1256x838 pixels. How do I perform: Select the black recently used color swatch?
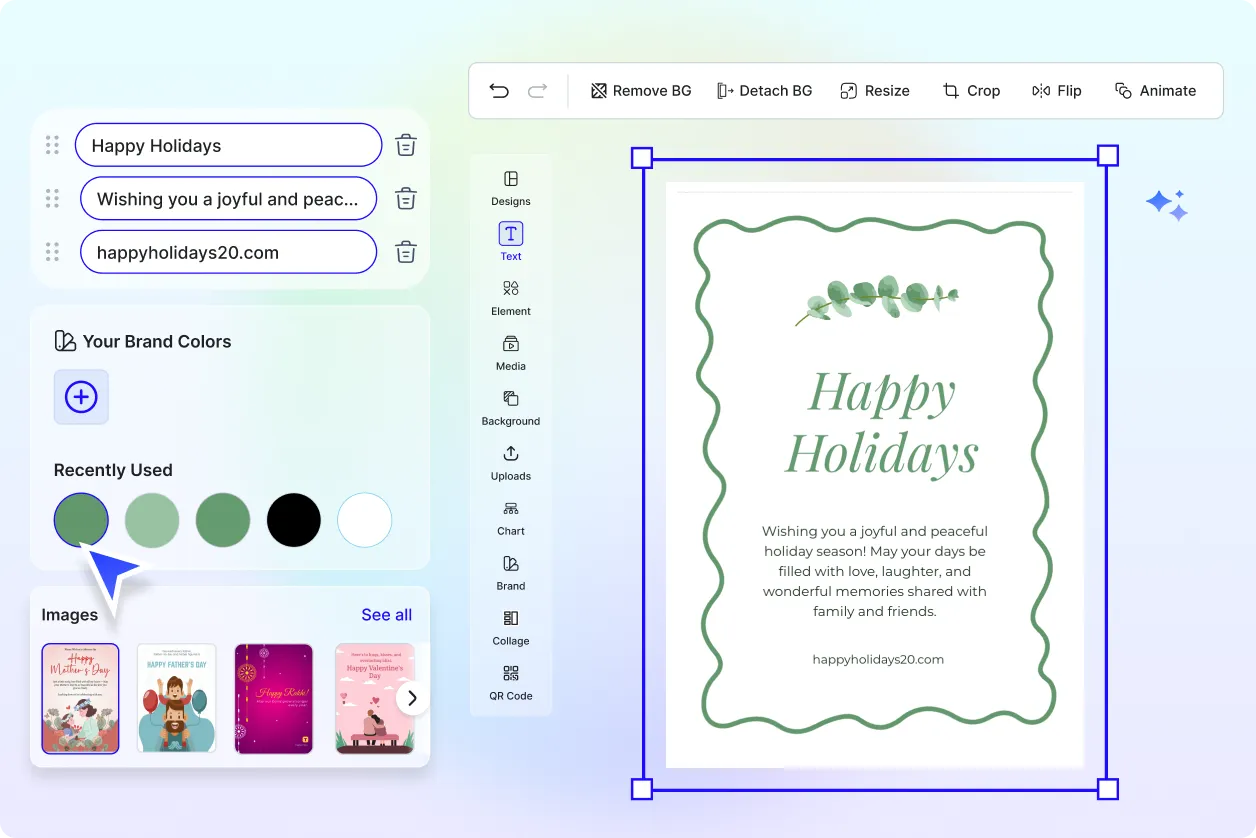(x=293, y=519)
